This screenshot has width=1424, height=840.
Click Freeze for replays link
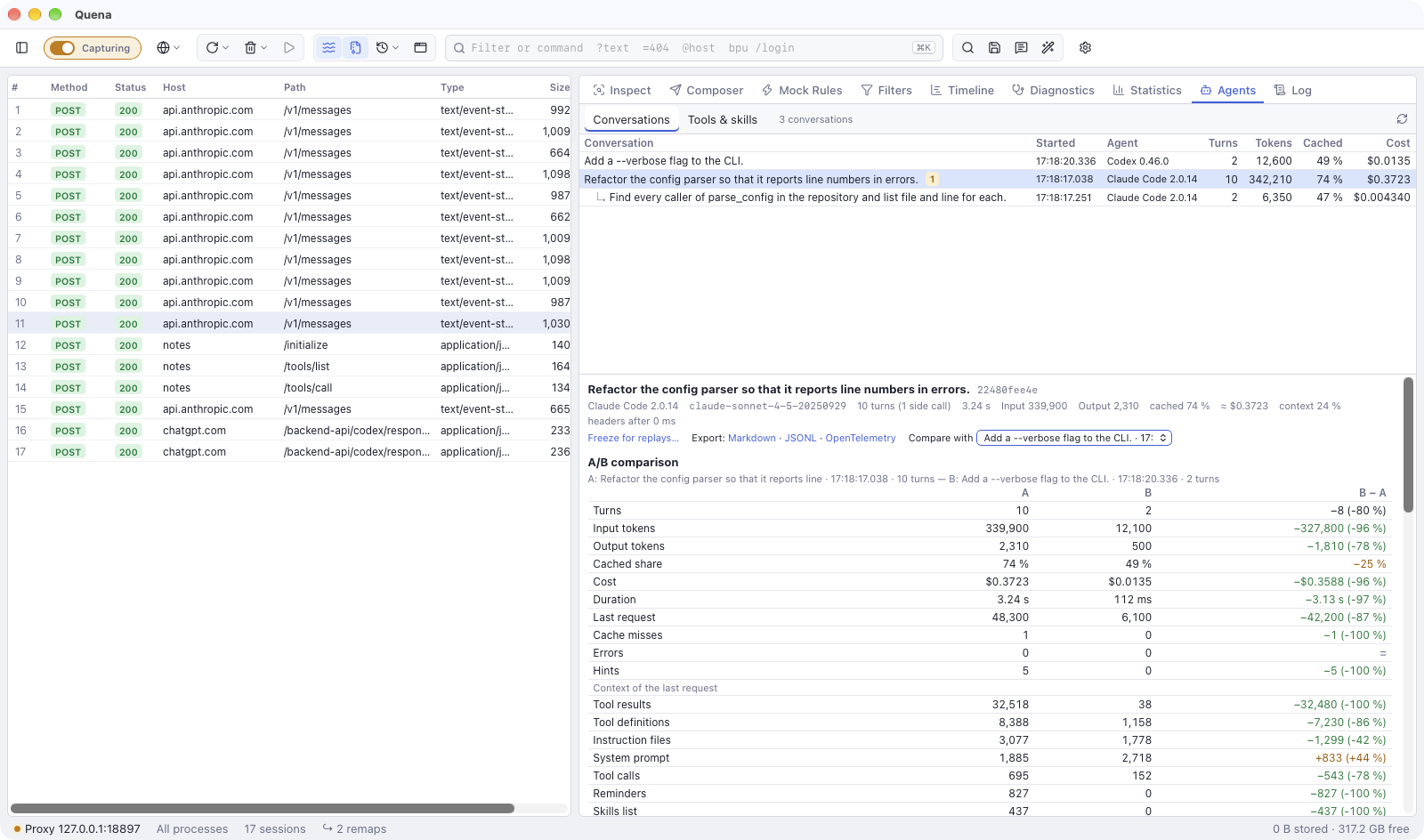[633, 438]
